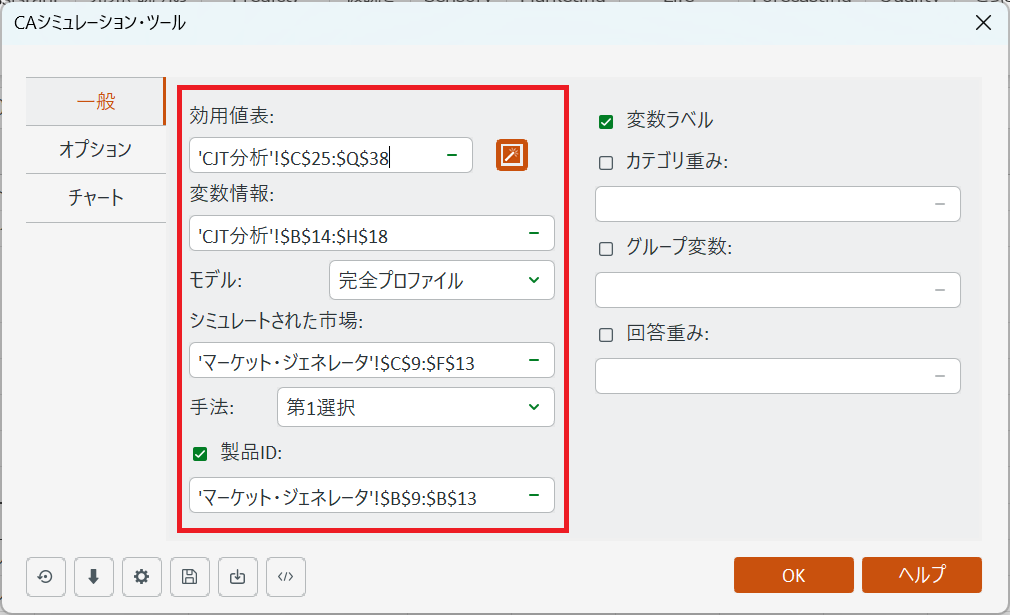The height and width of the screenshot is (615, 1010).
Task: Click the reset icon at bottom left
Action: 46,576
